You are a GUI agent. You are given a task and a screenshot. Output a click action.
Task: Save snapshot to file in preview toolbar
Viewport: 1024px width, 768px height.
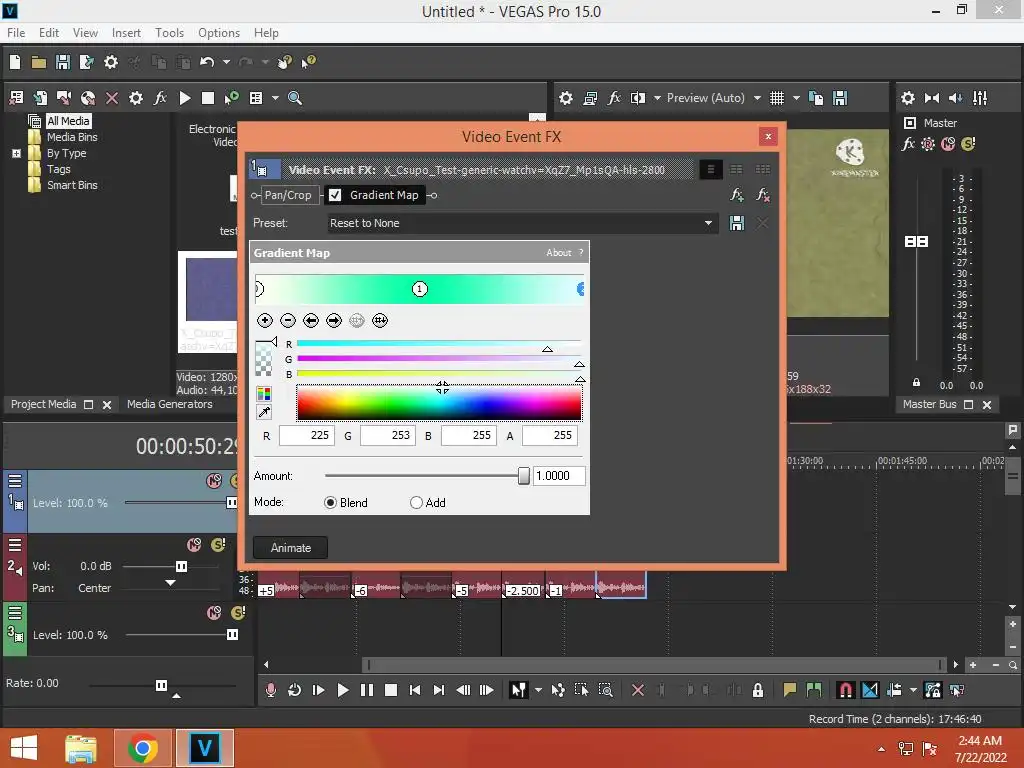pyautogui.click(x=840, y=98)
